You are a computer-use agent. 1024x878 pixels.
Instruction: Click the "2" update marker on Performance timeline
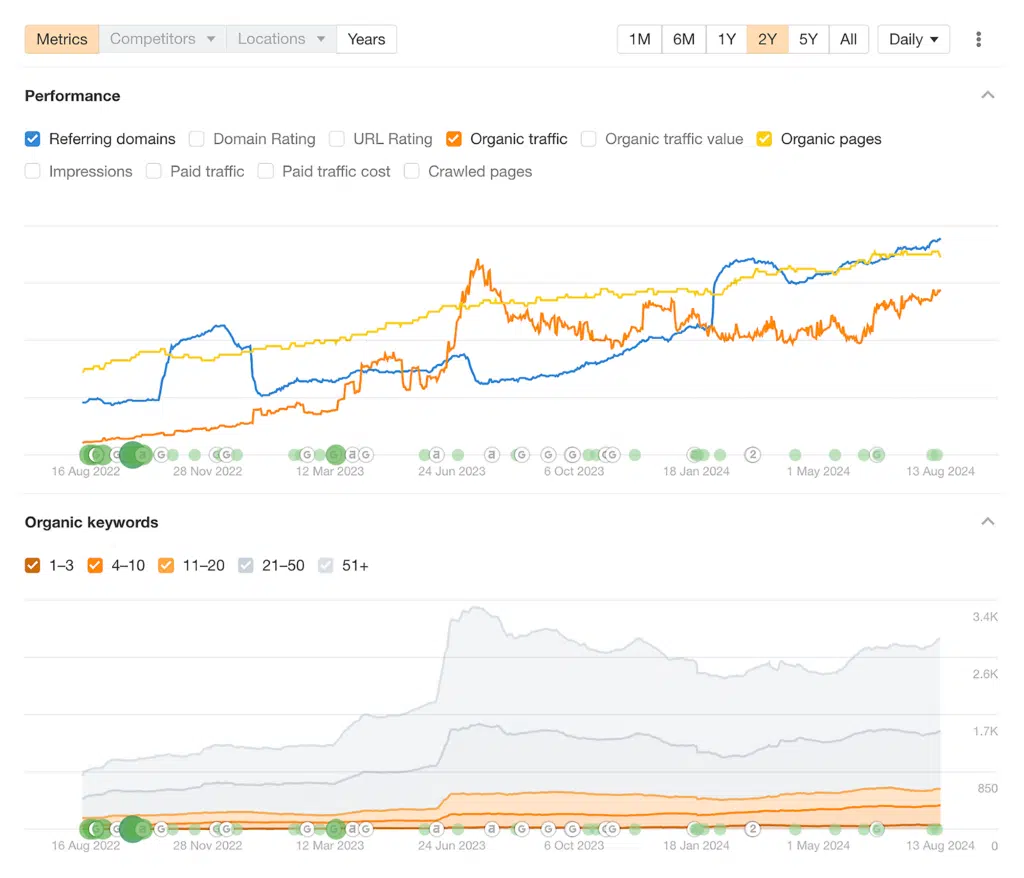(753, 454)
